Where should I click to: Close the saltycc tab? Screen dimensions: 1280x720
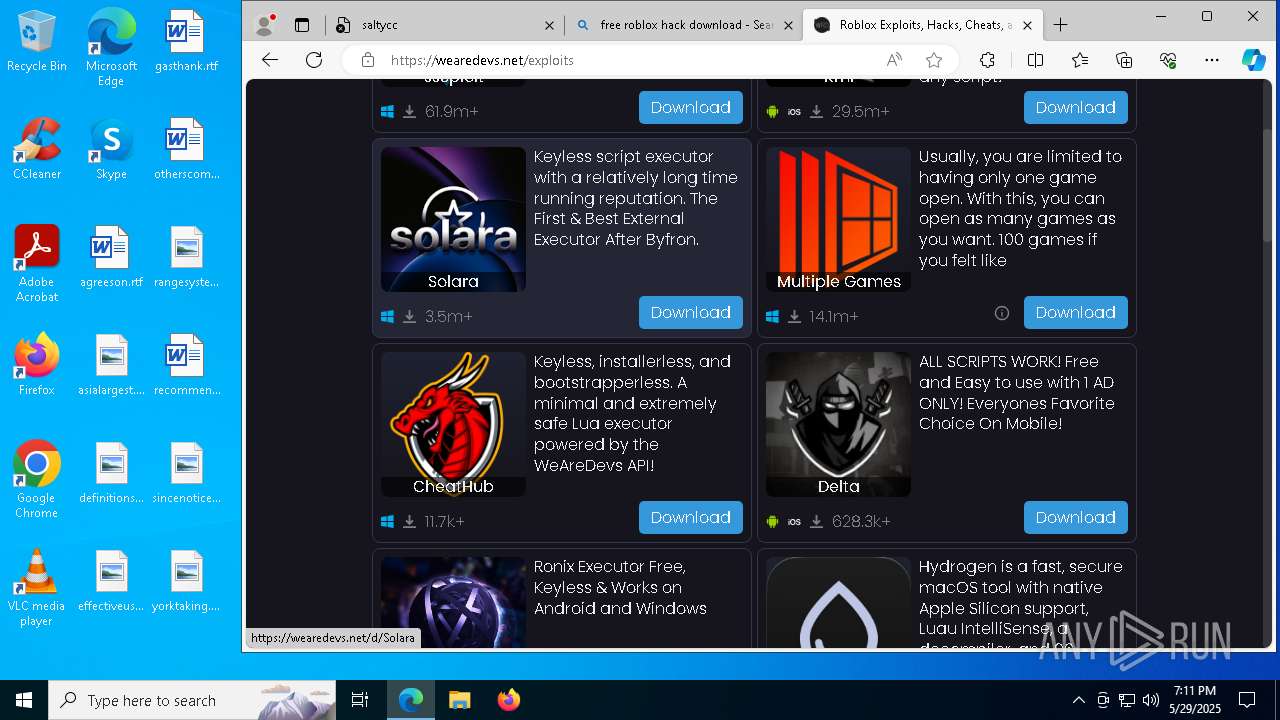click(x=549, y=25)
